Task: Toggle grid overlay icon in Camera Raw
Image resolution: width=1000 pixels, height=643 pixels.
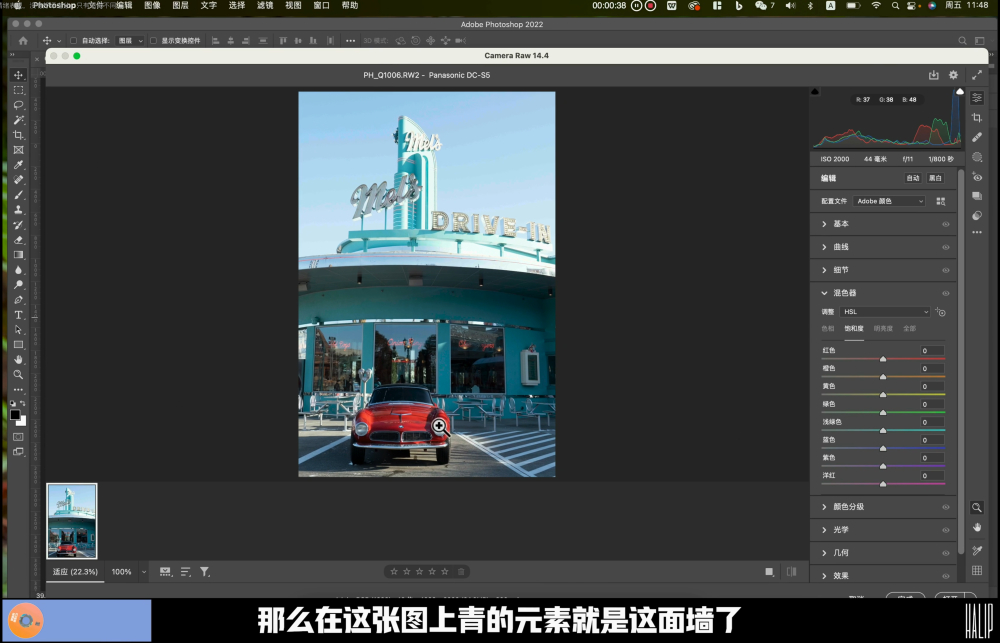Action: (977, 570)
